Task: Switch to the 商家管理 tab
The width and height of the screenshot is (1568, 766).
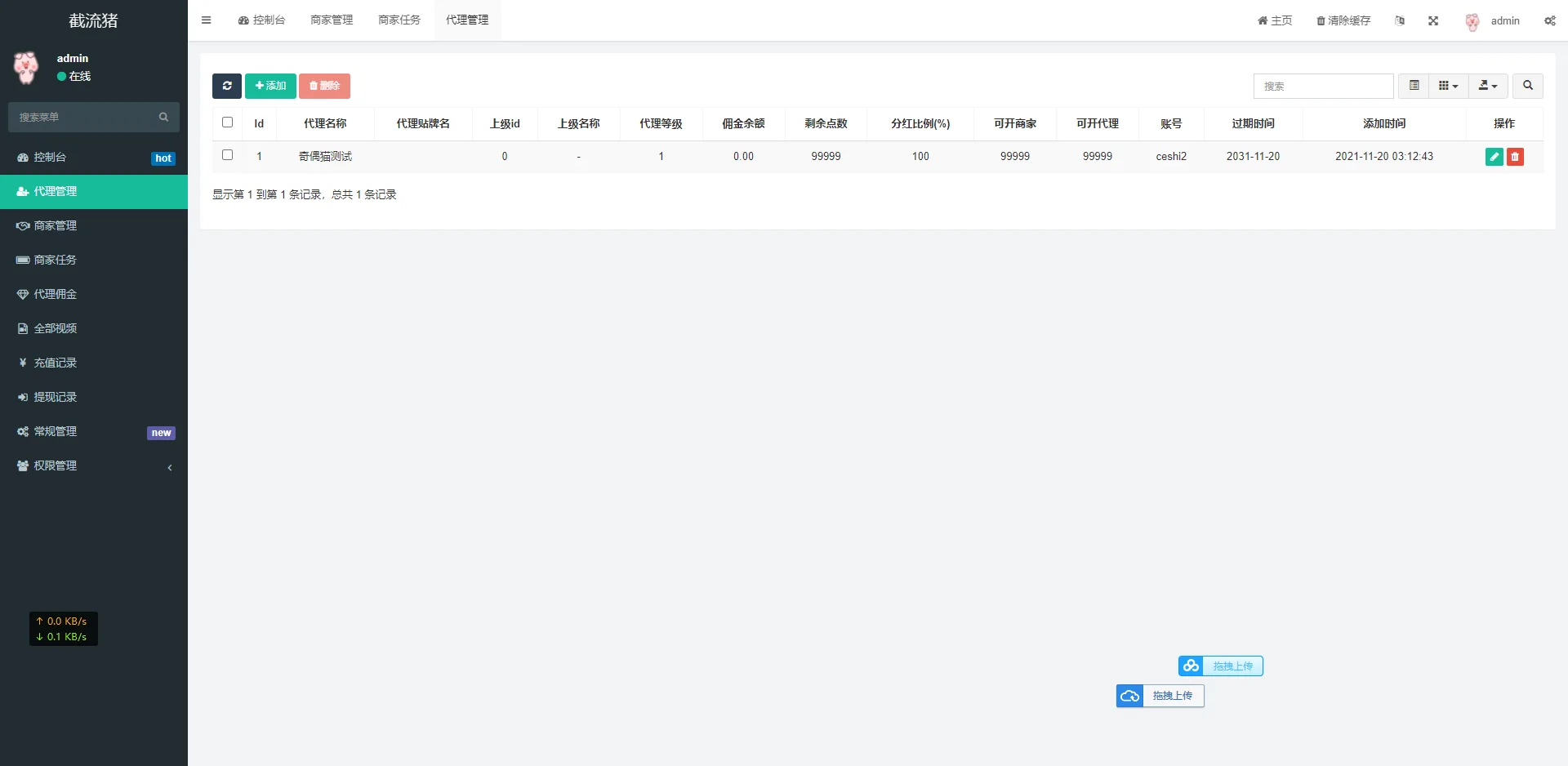Action: (x=332, y=20)
